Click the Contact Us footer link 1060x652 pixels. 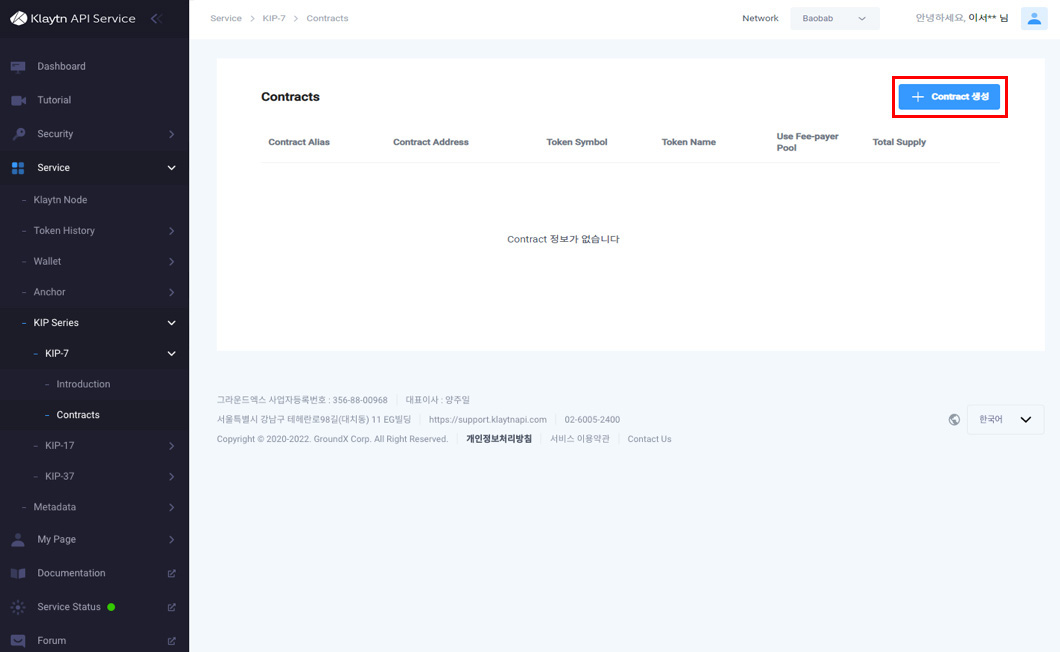coord(649,439)
